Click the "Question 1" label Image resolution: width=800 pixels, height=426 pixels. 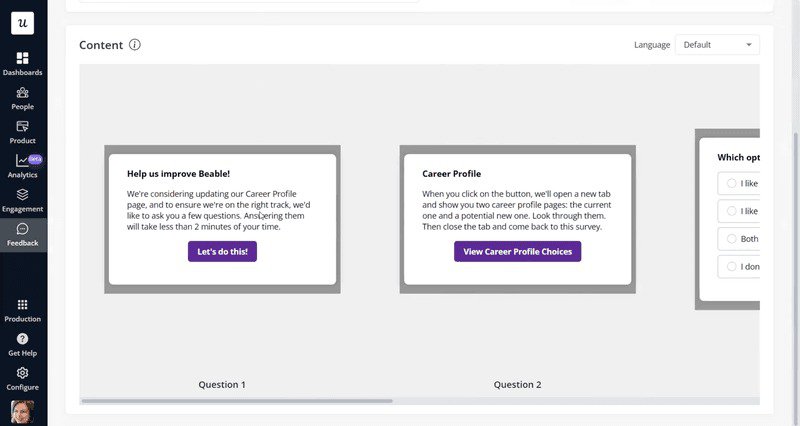click(222, 385)
